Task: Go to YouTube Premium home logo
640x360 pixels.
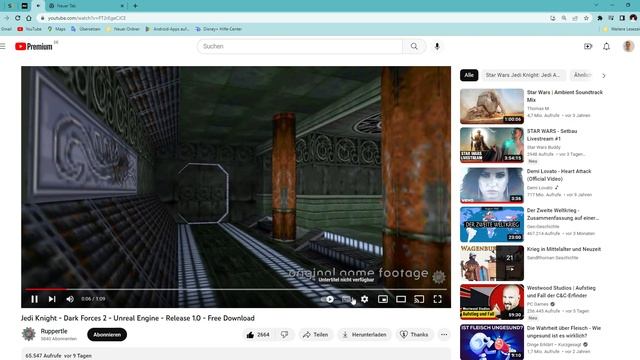Action: click(x=34, y=47)
